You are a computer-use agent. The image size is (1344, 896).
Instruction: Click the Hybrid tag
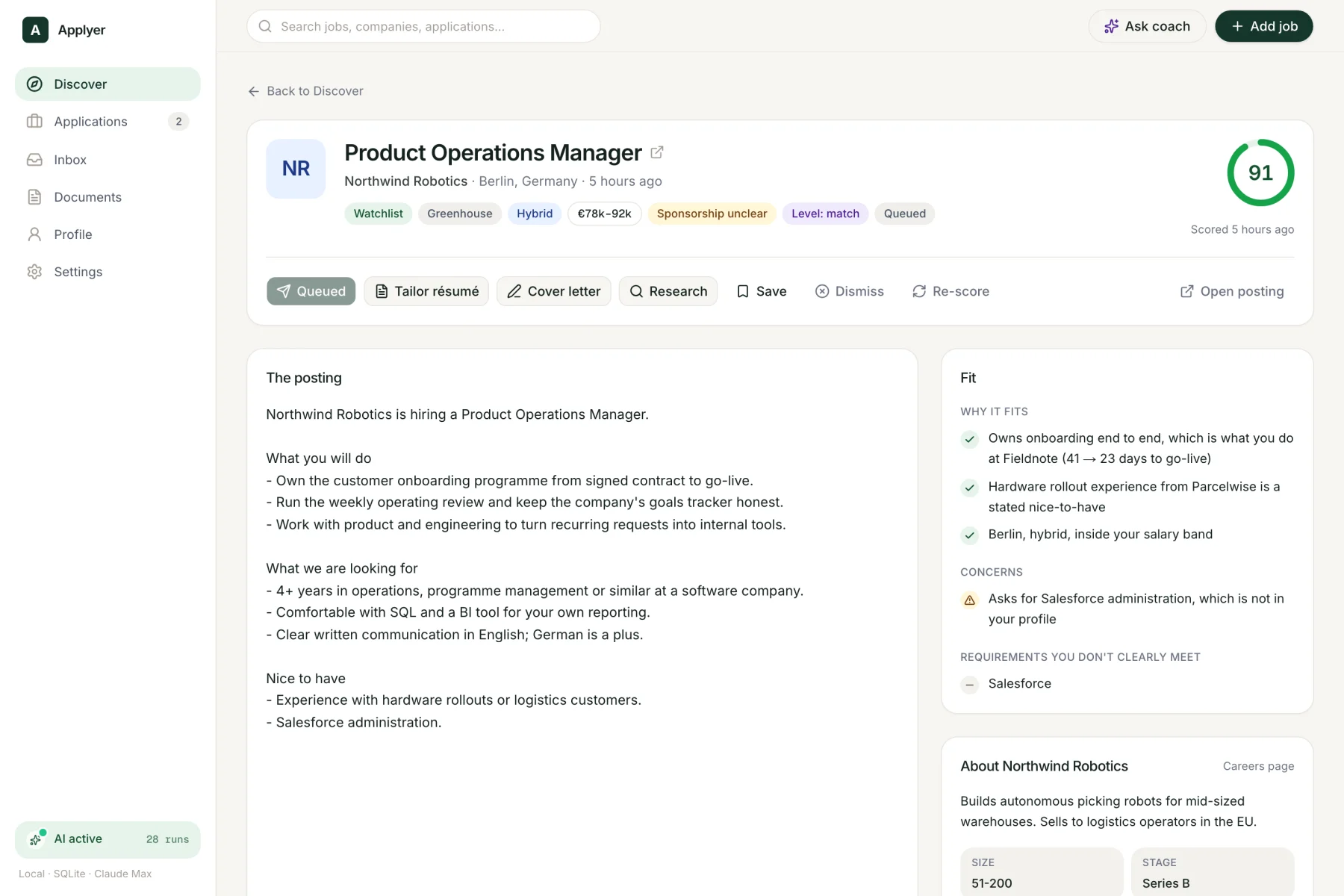535,214
